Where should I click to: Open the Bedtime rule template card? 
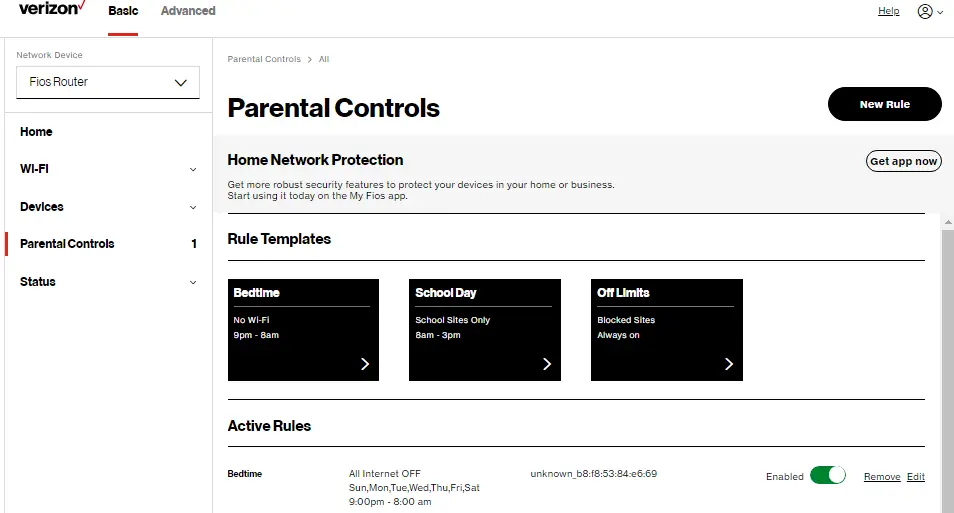(303, 330)
